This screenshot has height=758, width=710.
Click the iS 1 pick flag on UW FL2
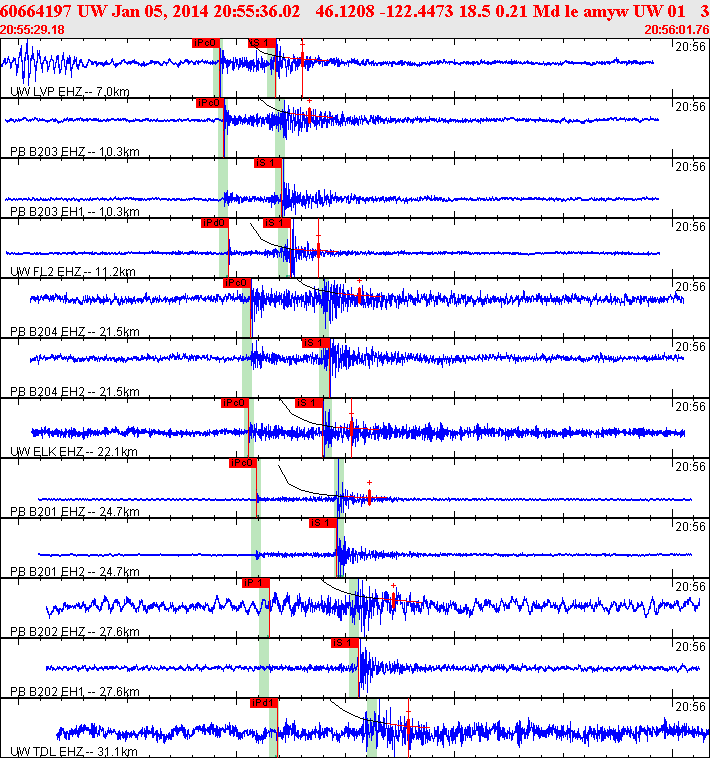pos(277,223)
